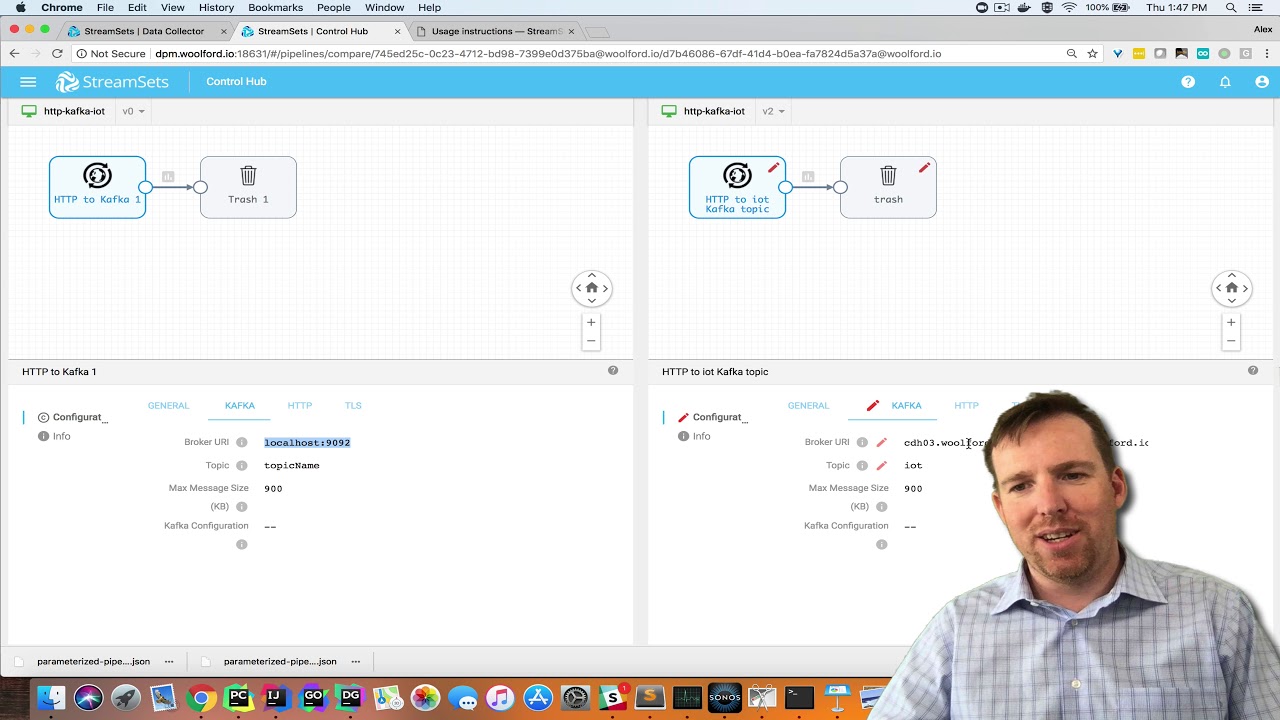
Task: Click the browser address bar URL
Action: pyautogui.click(x=547, y=54)
